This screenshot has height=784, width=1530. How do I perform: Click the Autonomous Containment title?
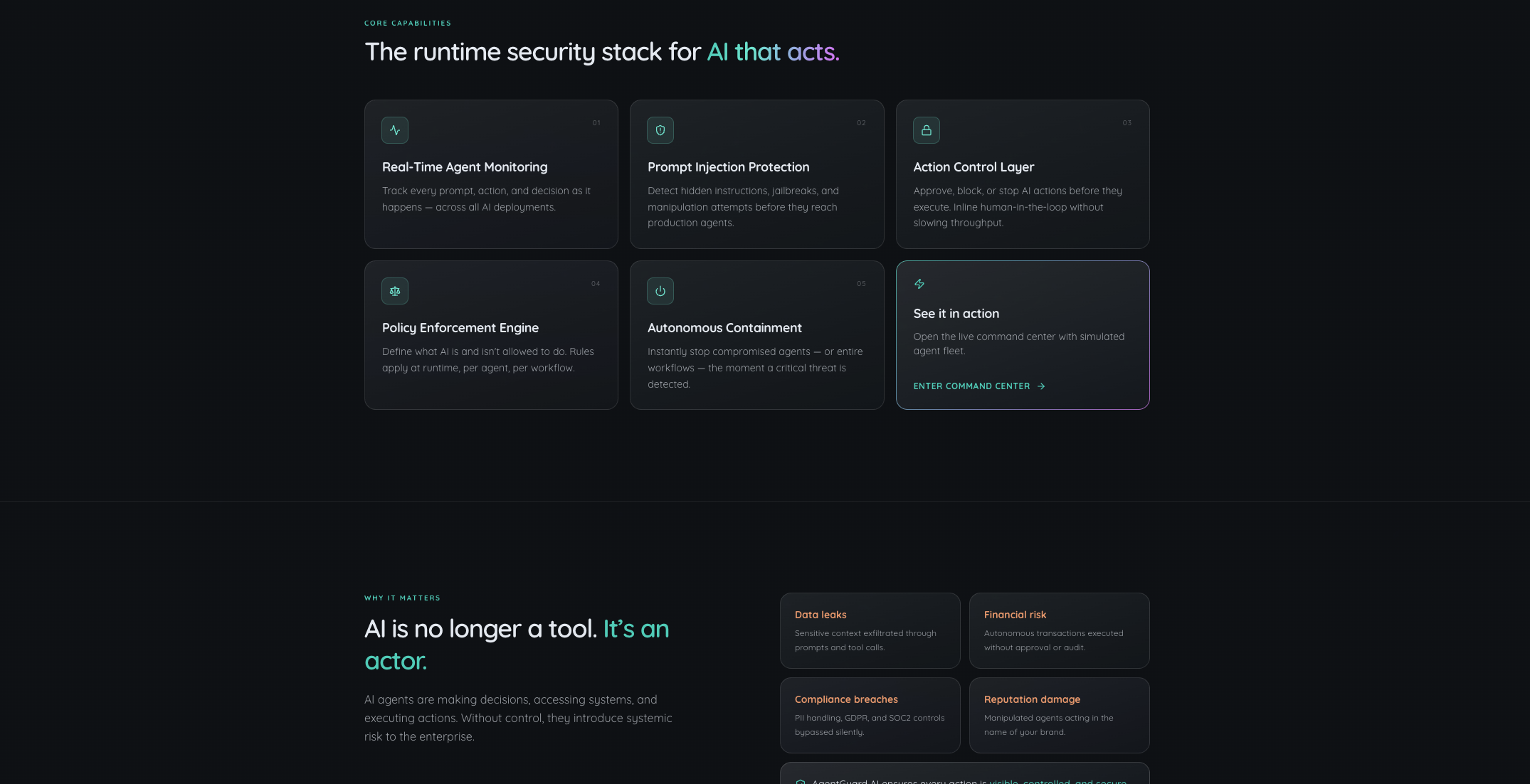point(724,328)
